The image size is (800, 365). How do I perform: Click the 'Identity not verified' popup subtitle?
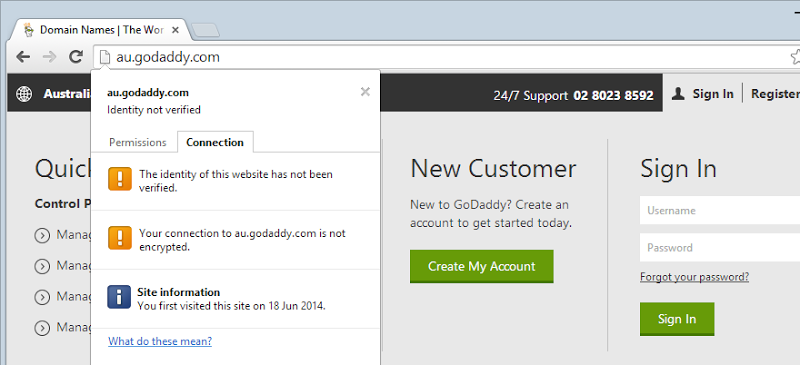point(154,110)
